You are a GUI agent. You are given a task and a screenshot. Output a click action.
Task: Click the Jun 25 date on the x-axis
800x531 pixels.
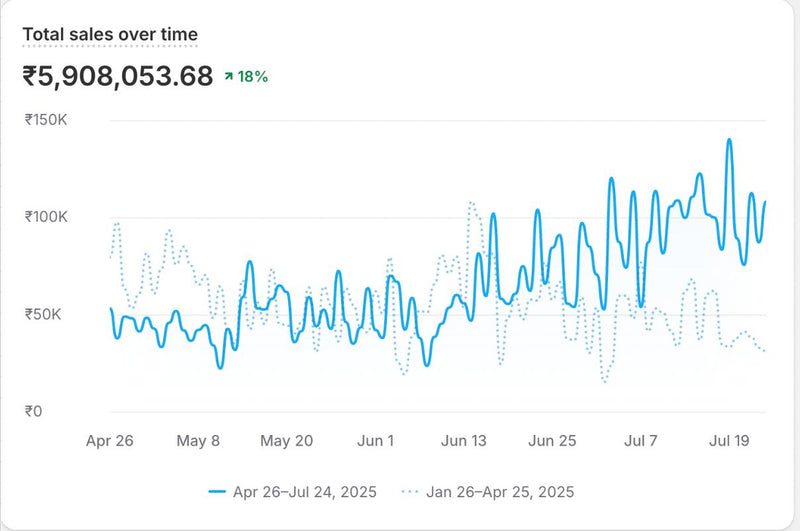pyautogui.click(x=552, y=440)
